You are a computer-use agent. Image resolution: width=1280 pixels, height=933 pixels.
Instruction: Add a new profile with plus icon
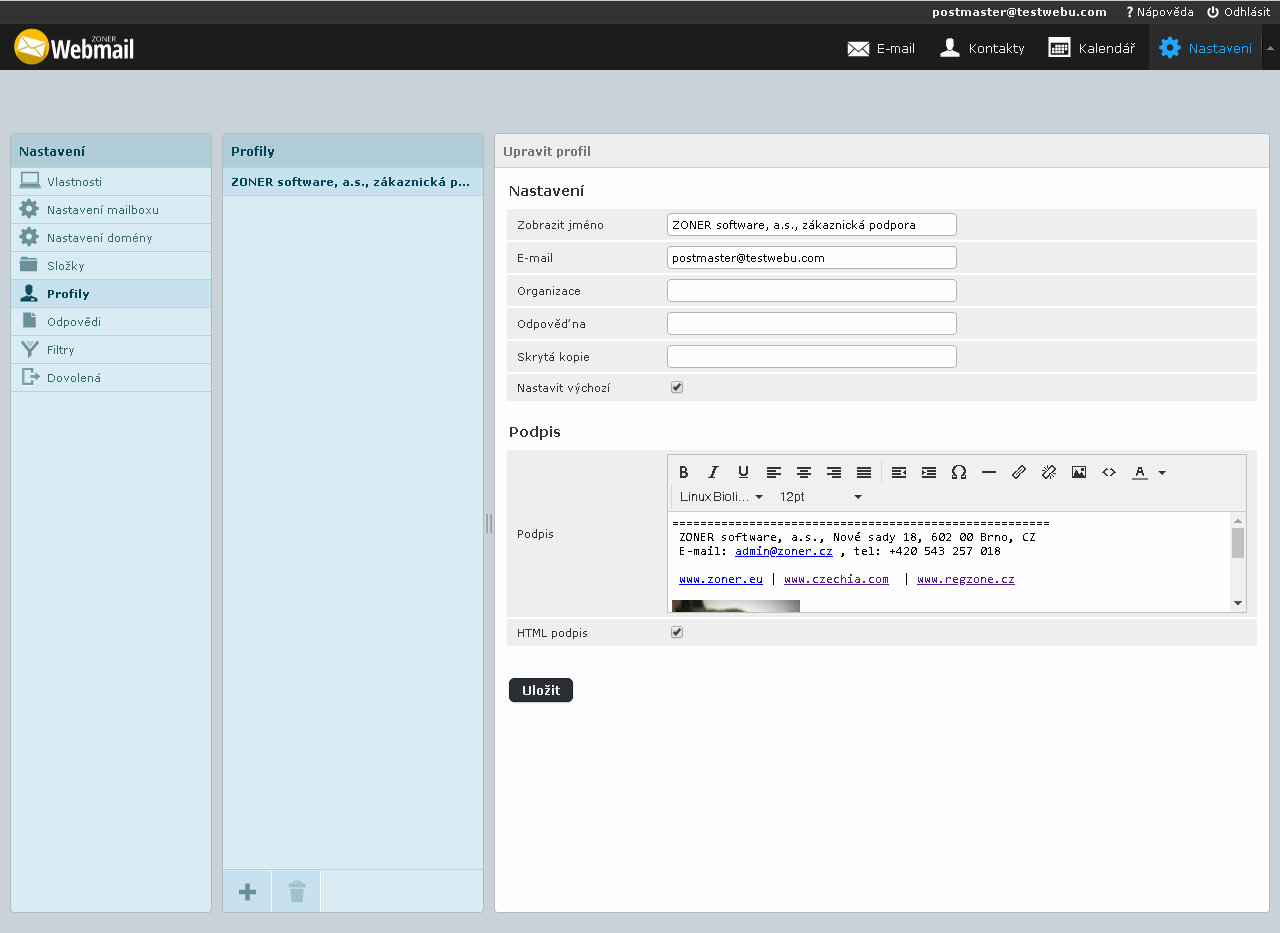pos(247,892)
